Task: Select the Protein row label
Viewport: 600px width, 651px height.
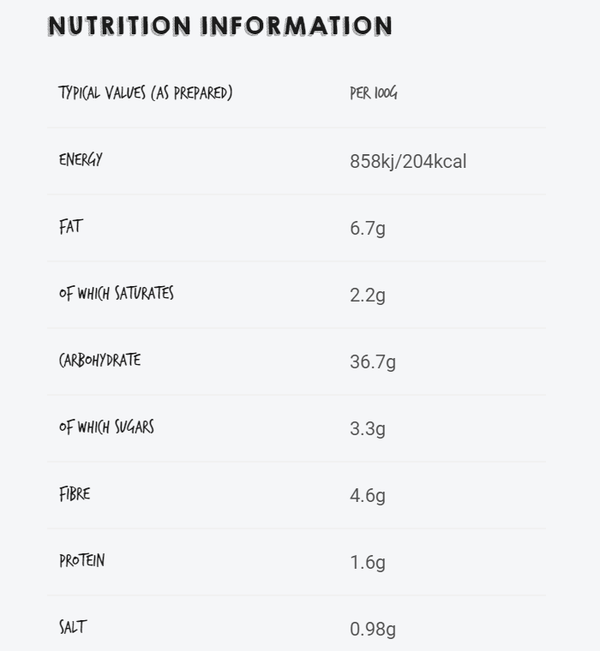Action: 82,561
